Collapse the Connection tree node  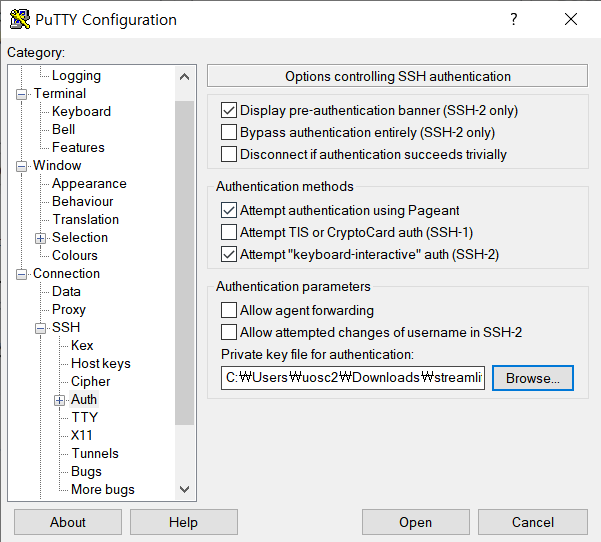pos(21,274)
